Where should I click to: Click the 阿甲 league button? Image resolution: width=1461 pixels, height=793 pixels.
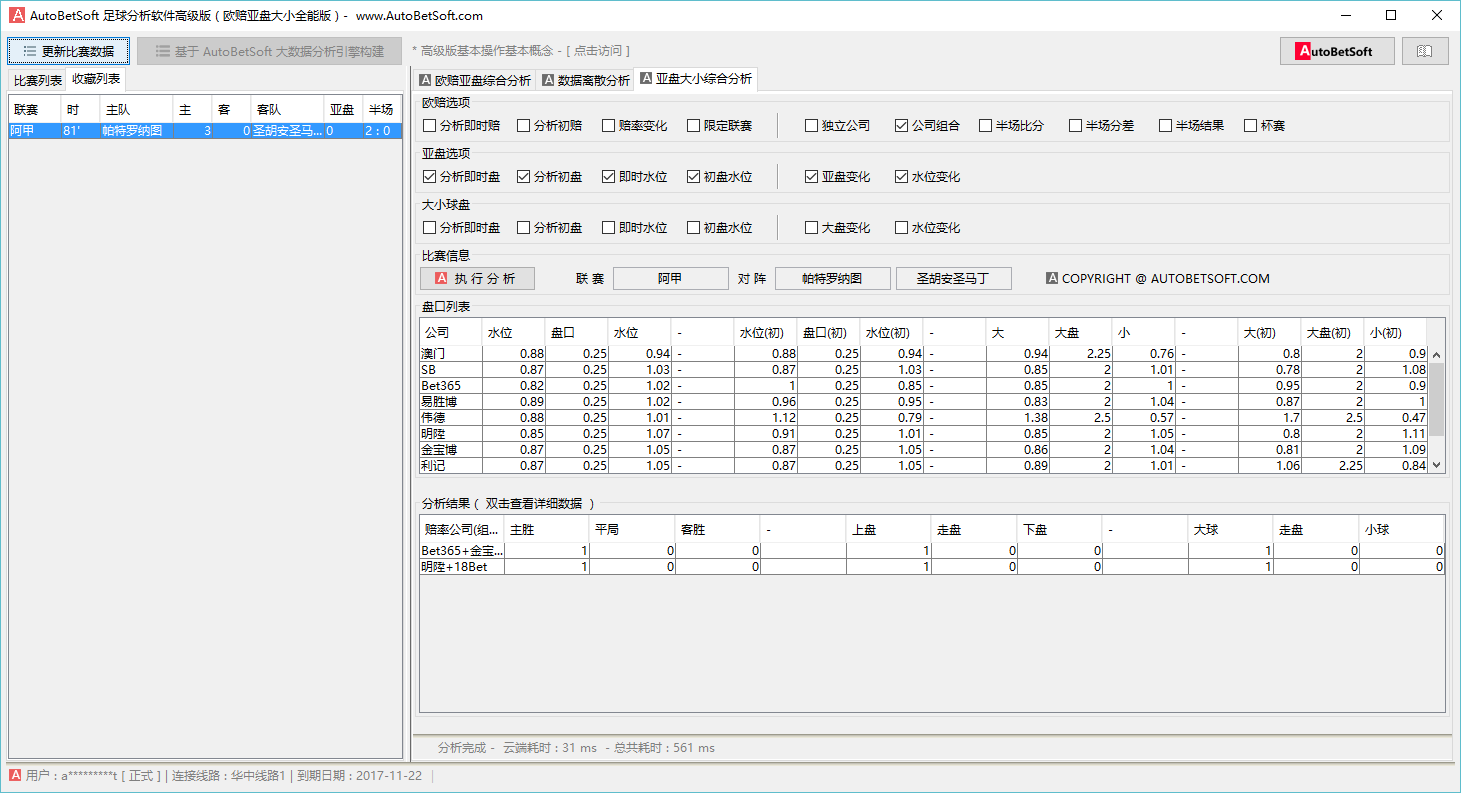click(x=670, y=279)
